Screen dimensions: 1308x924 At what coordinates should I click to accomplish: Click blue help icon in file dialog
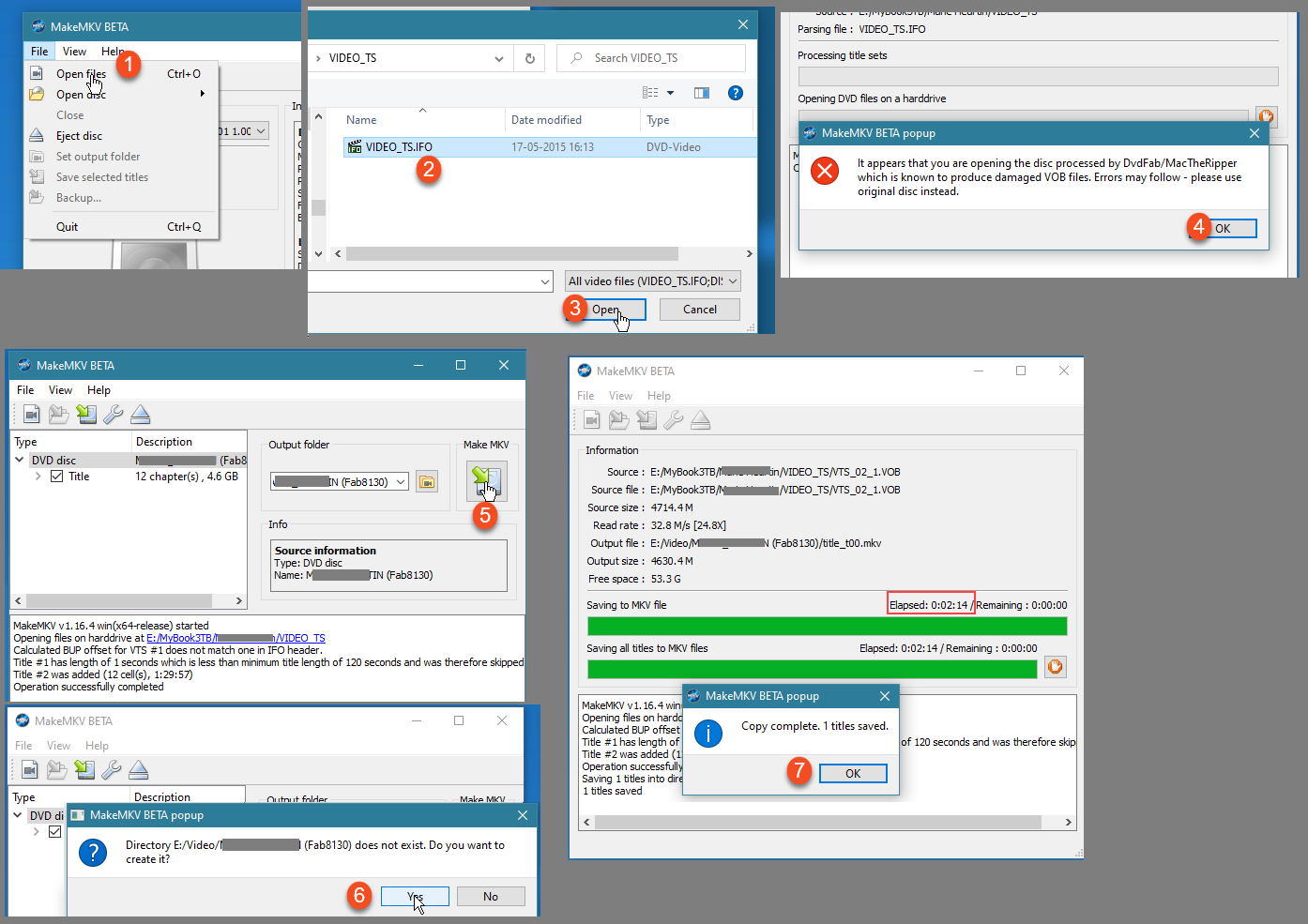pos(736,93)
